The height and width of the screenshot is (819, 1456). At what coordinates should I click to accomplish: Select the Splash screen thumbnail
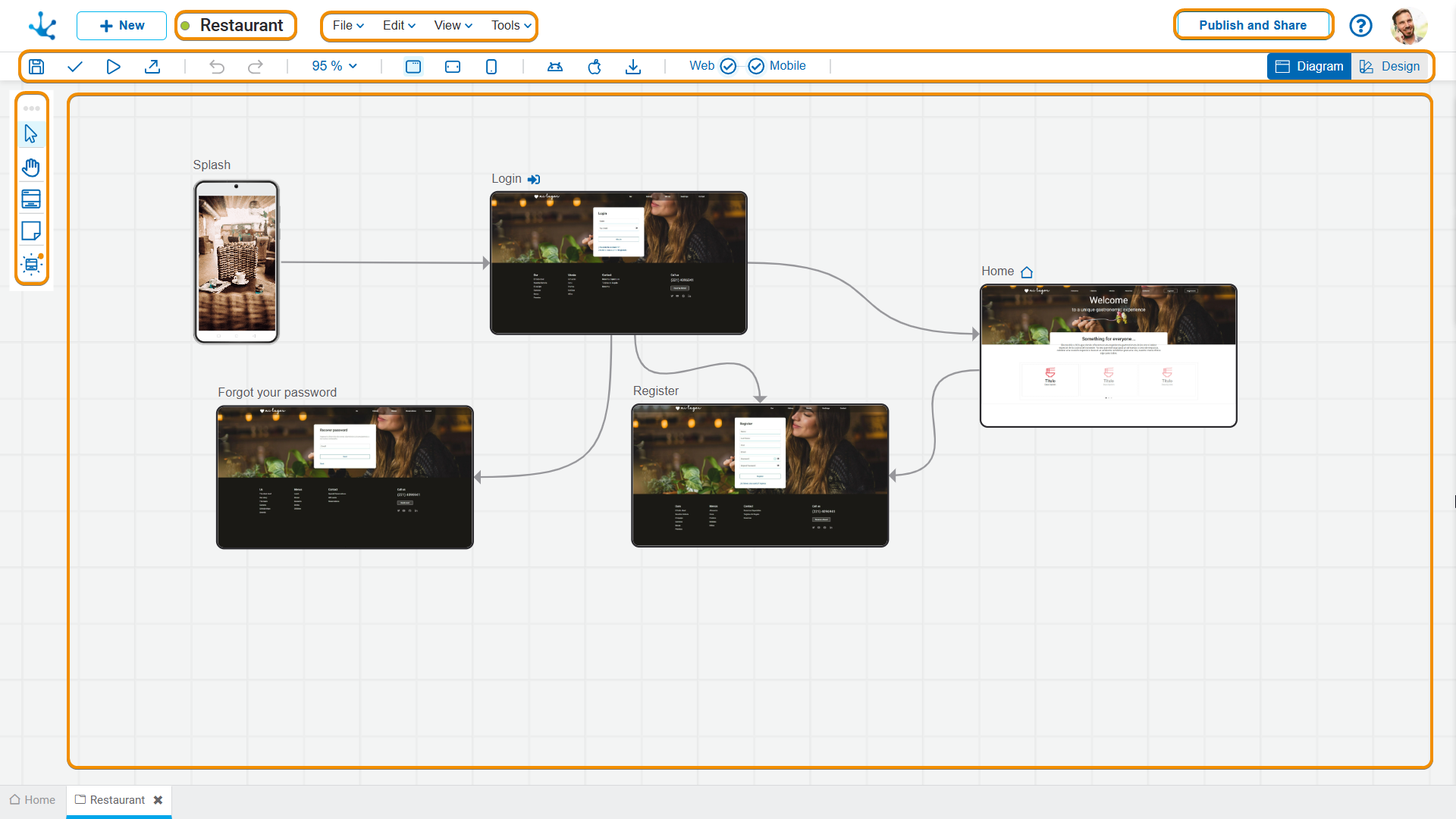pos(237,262)
